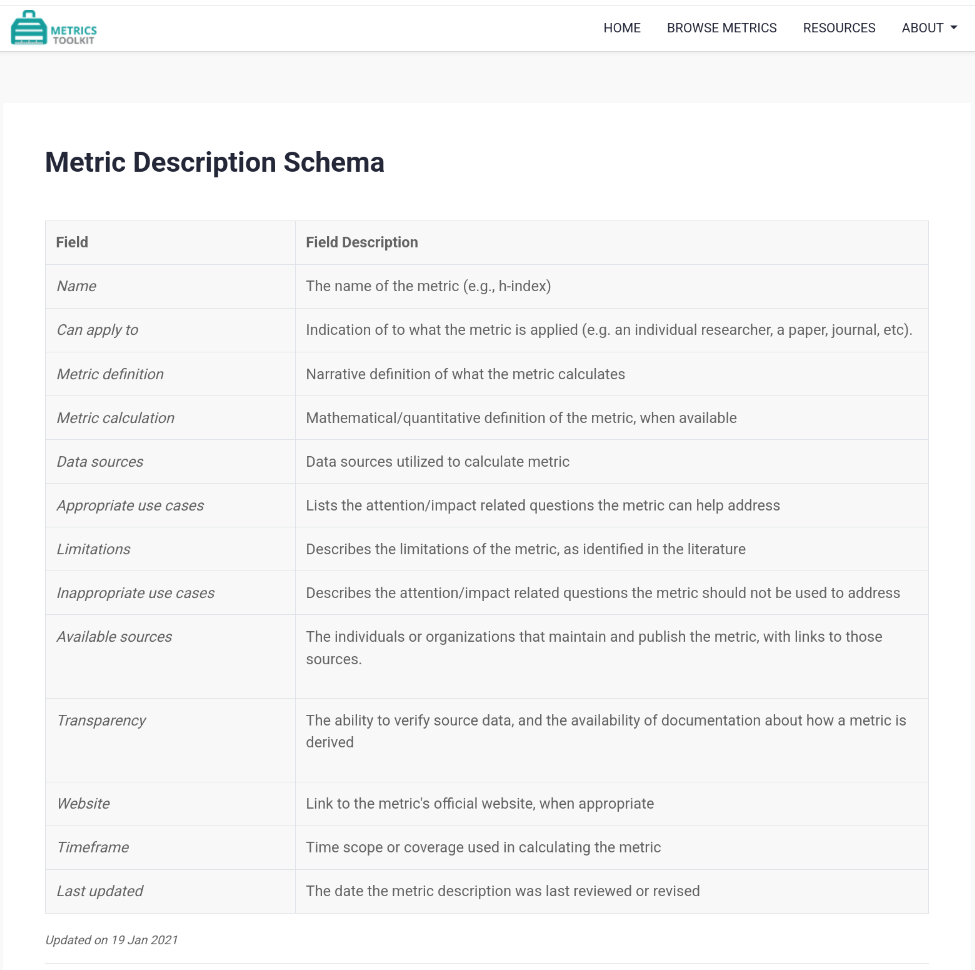Viewport: 975px width, 970px height.
Task: Click the Appropriate use cases field cell
Action: click(x=130, y=506)
